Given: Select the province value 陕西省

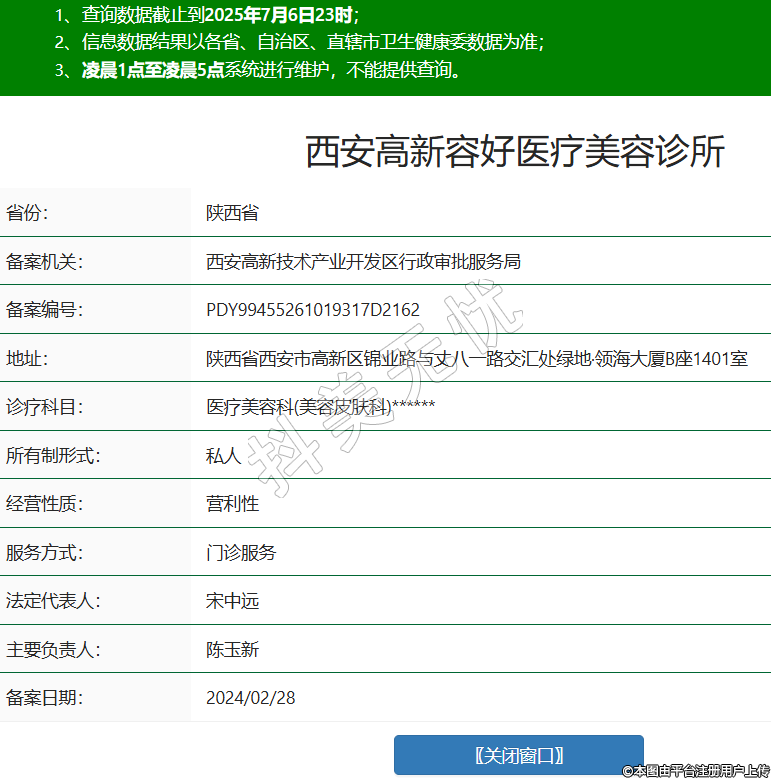Looking at the screenshot, I should coord(232,213).
